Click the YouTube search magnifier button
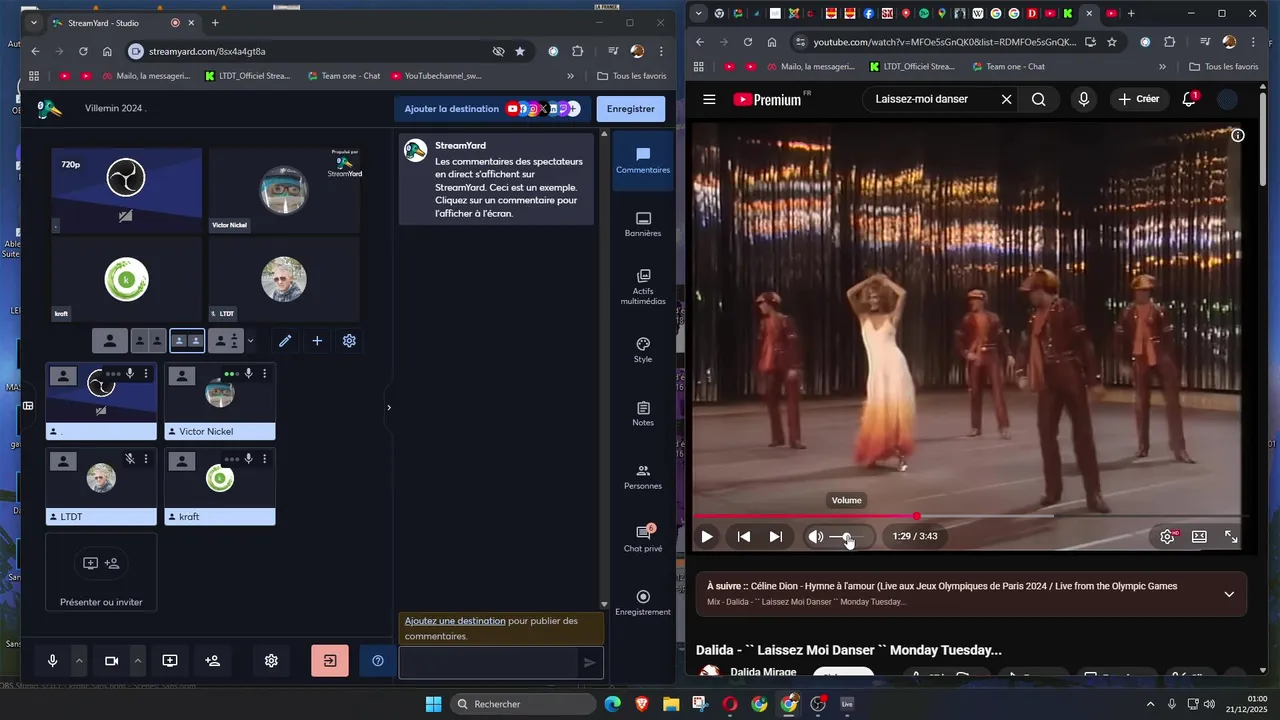 coord(1039,99)
